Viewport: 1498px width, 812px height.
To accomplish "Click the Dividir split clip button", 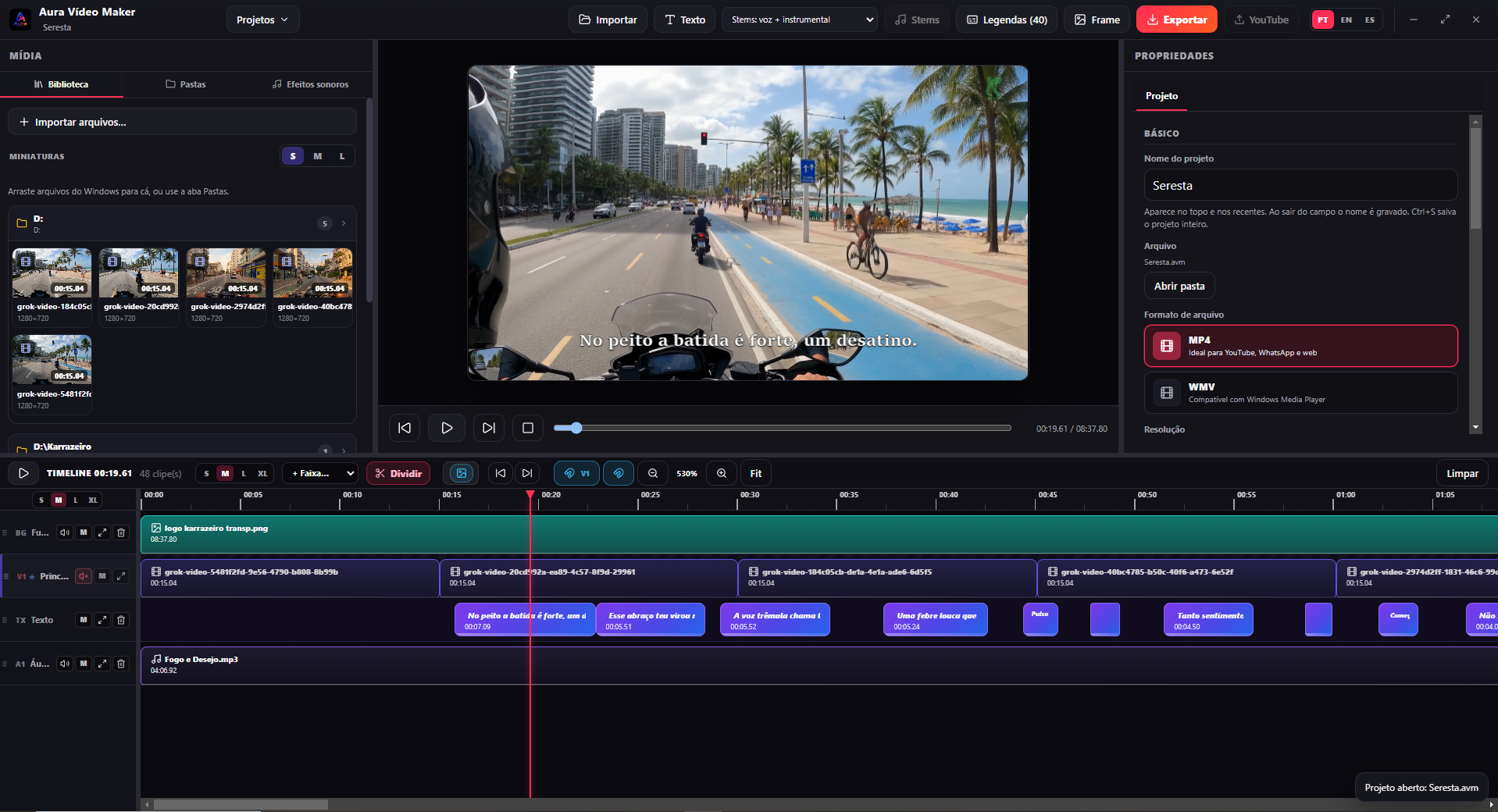I will (398, 473).
